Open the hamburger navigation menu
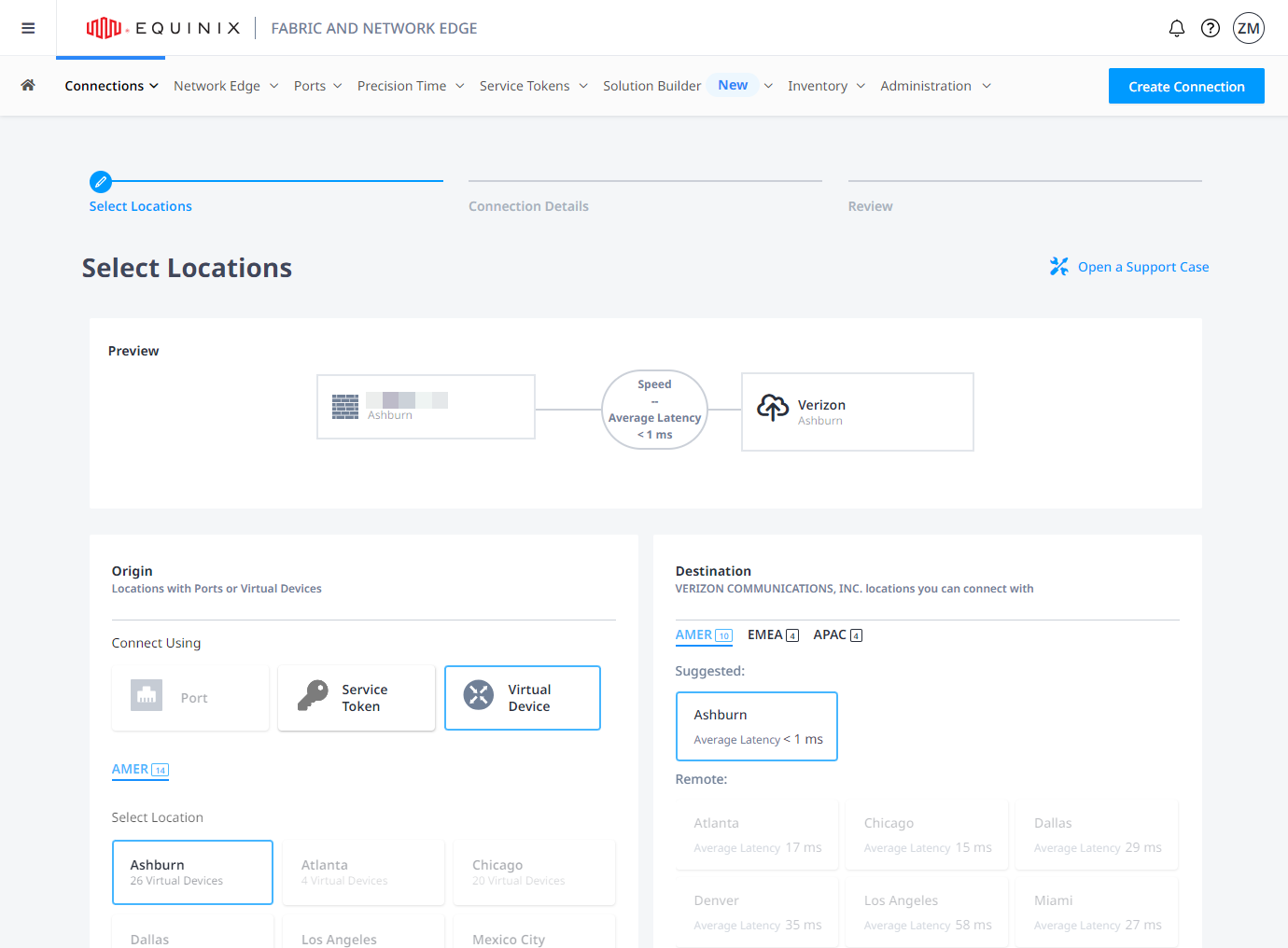 (x=28, y=28)
